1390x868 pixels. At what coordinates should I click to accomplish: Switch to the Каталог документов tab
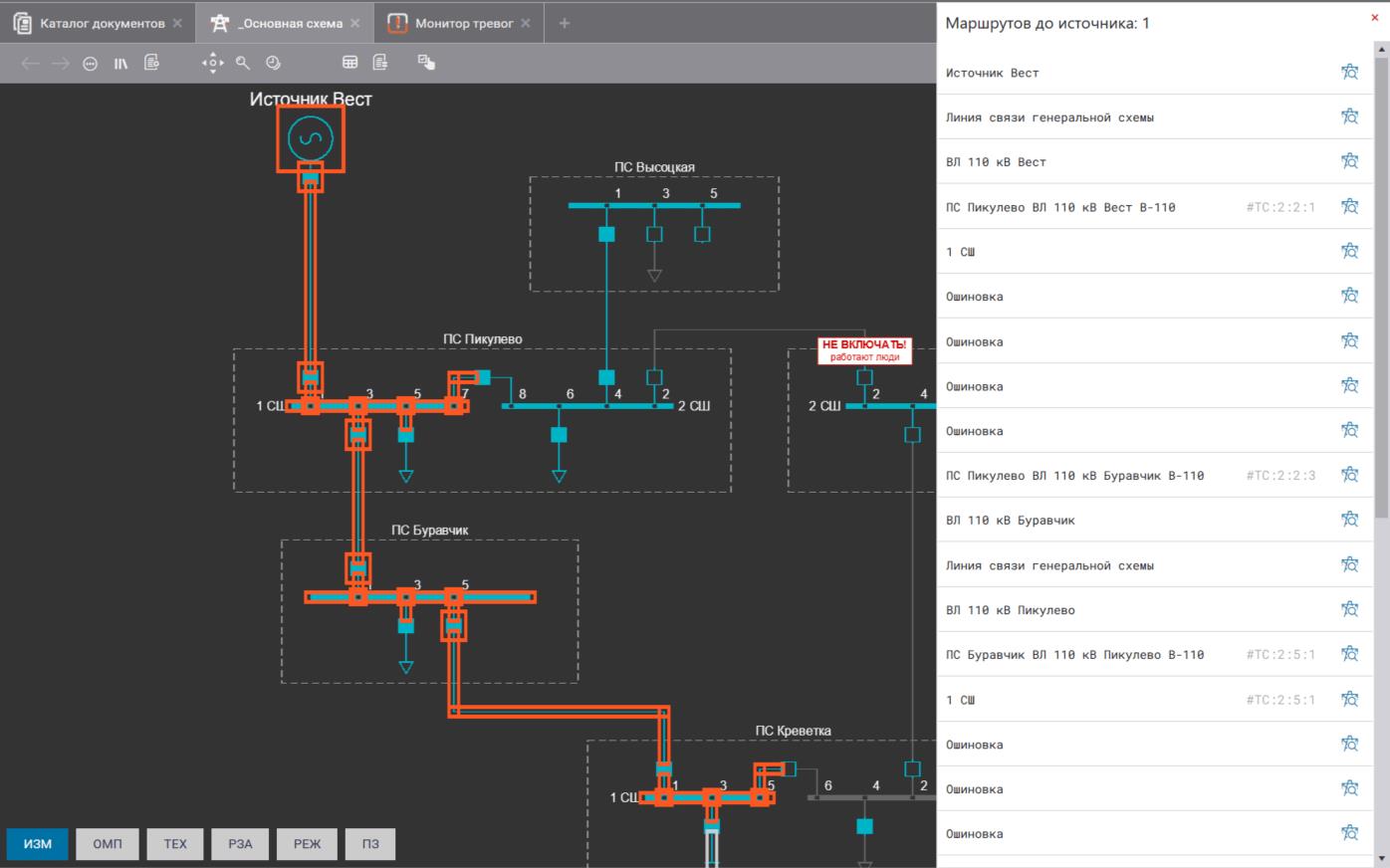coord(102,23)
